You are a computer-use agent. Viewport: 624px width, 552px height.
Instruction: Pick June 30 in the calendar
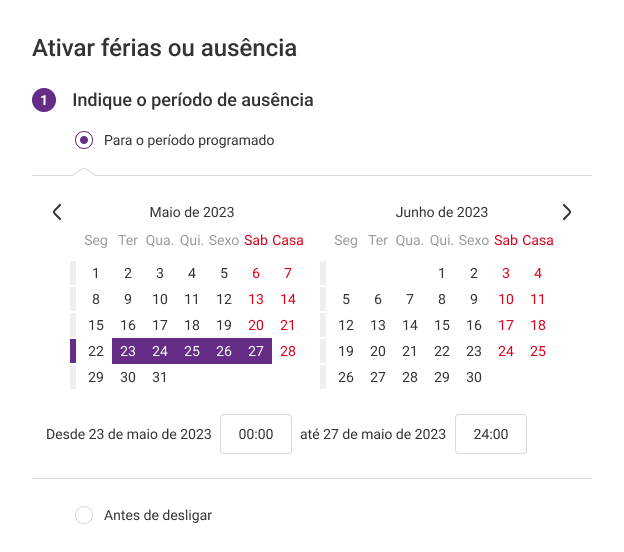click(x=474, y=377)
